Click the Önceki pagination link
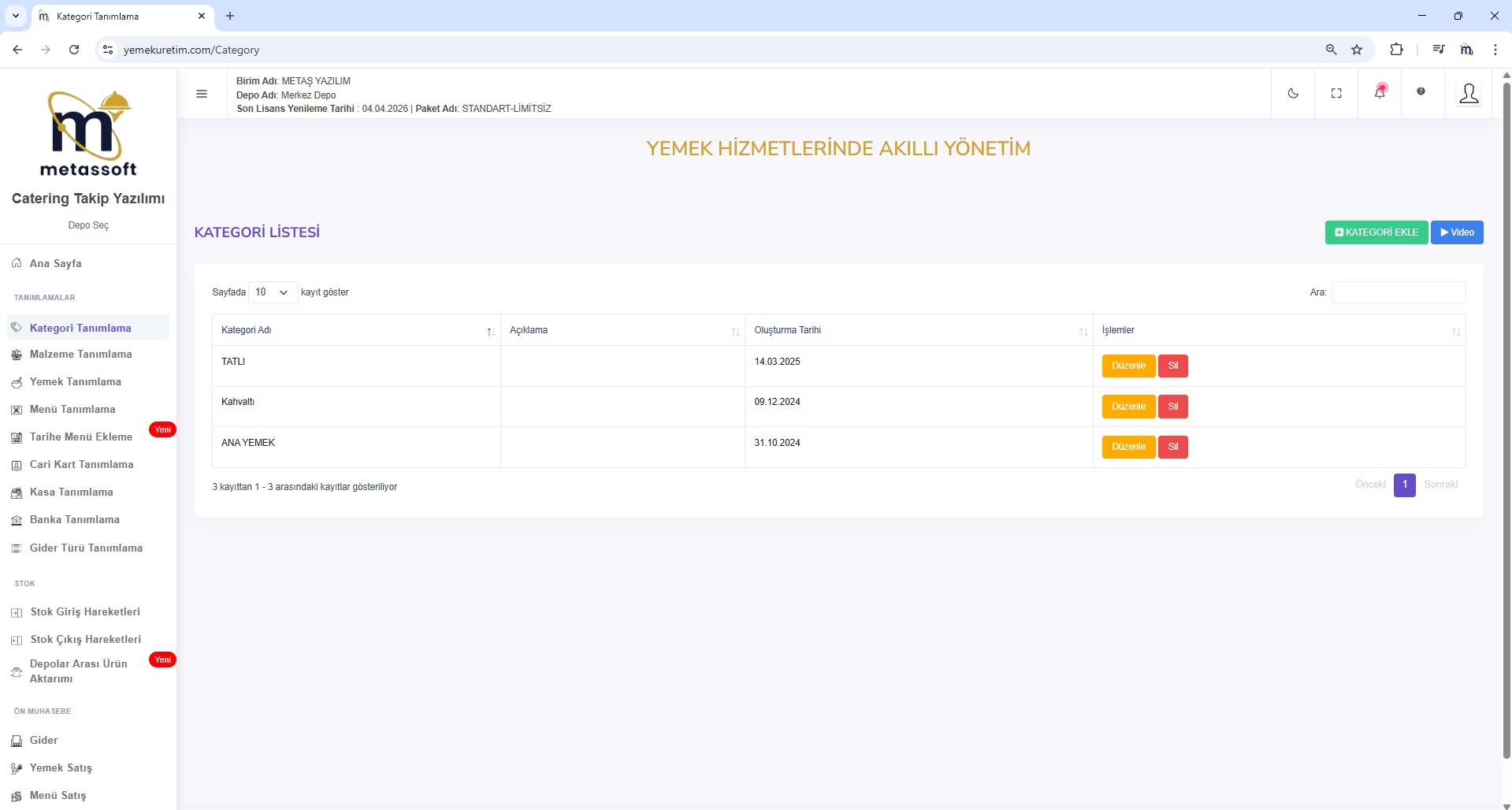 [x=1370, y=485]
